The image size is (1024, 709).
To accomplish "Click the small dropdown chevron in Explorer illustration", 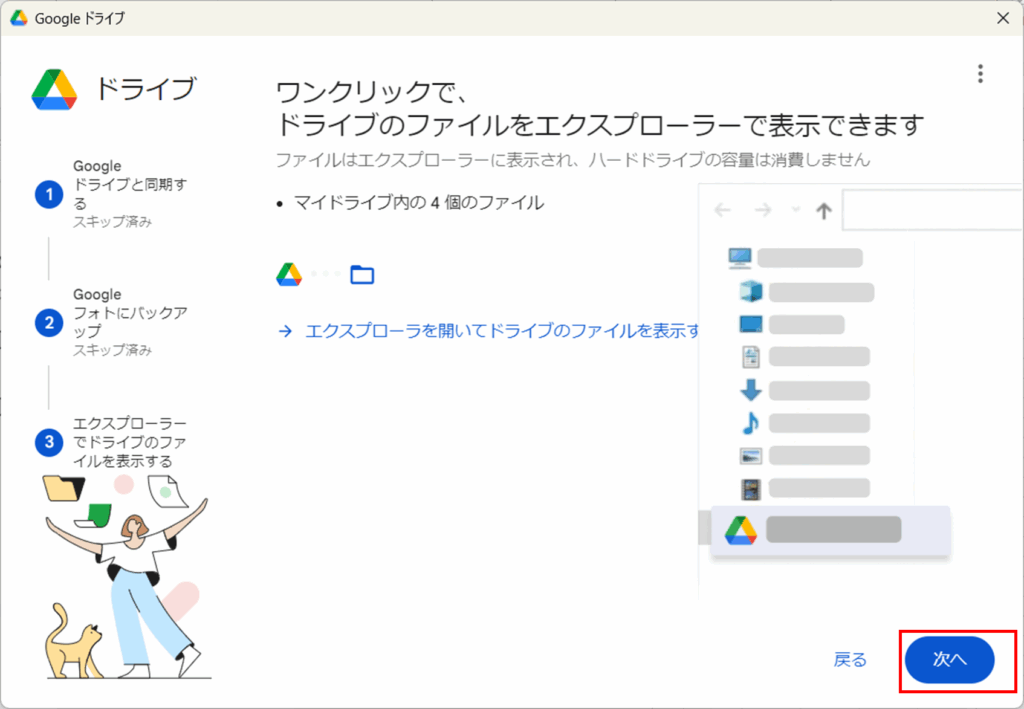I will tap(795, 210).
